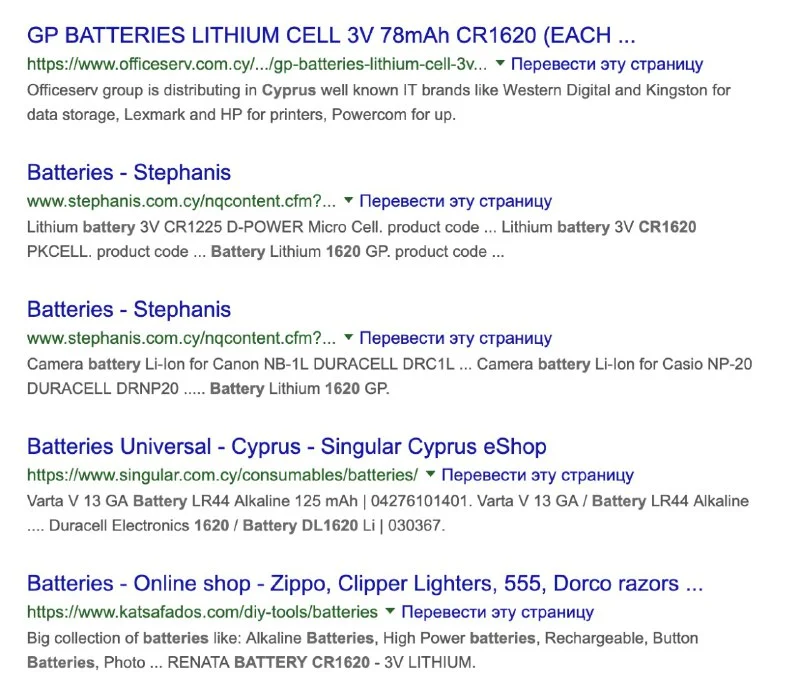The image size is (800, 685).
Task: Click the officeserv.com.cy green URL
Action: pos(257,64)
